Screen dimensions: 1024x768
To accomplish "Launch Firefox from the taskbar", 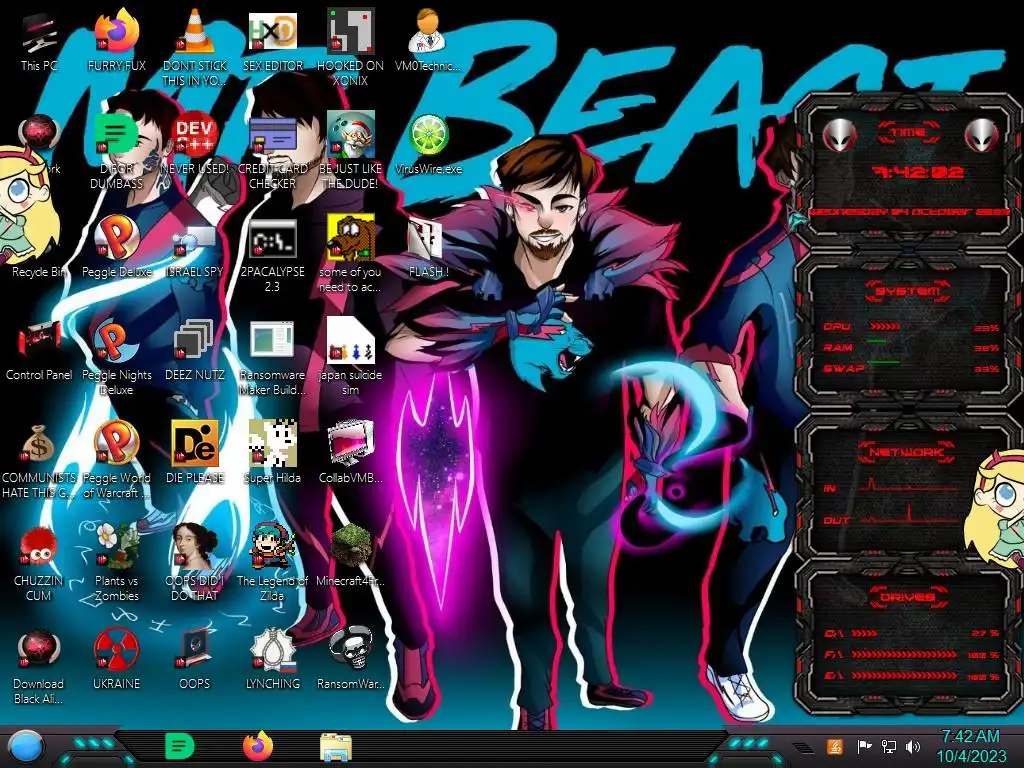I will pos(258,746).
